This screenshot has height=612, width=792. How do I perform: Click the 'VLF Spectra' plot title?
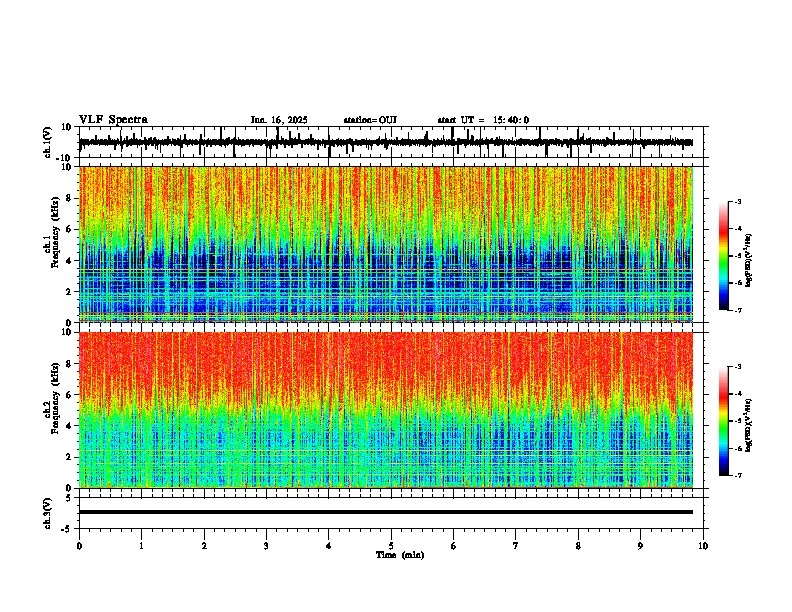(x=113, y=120)
